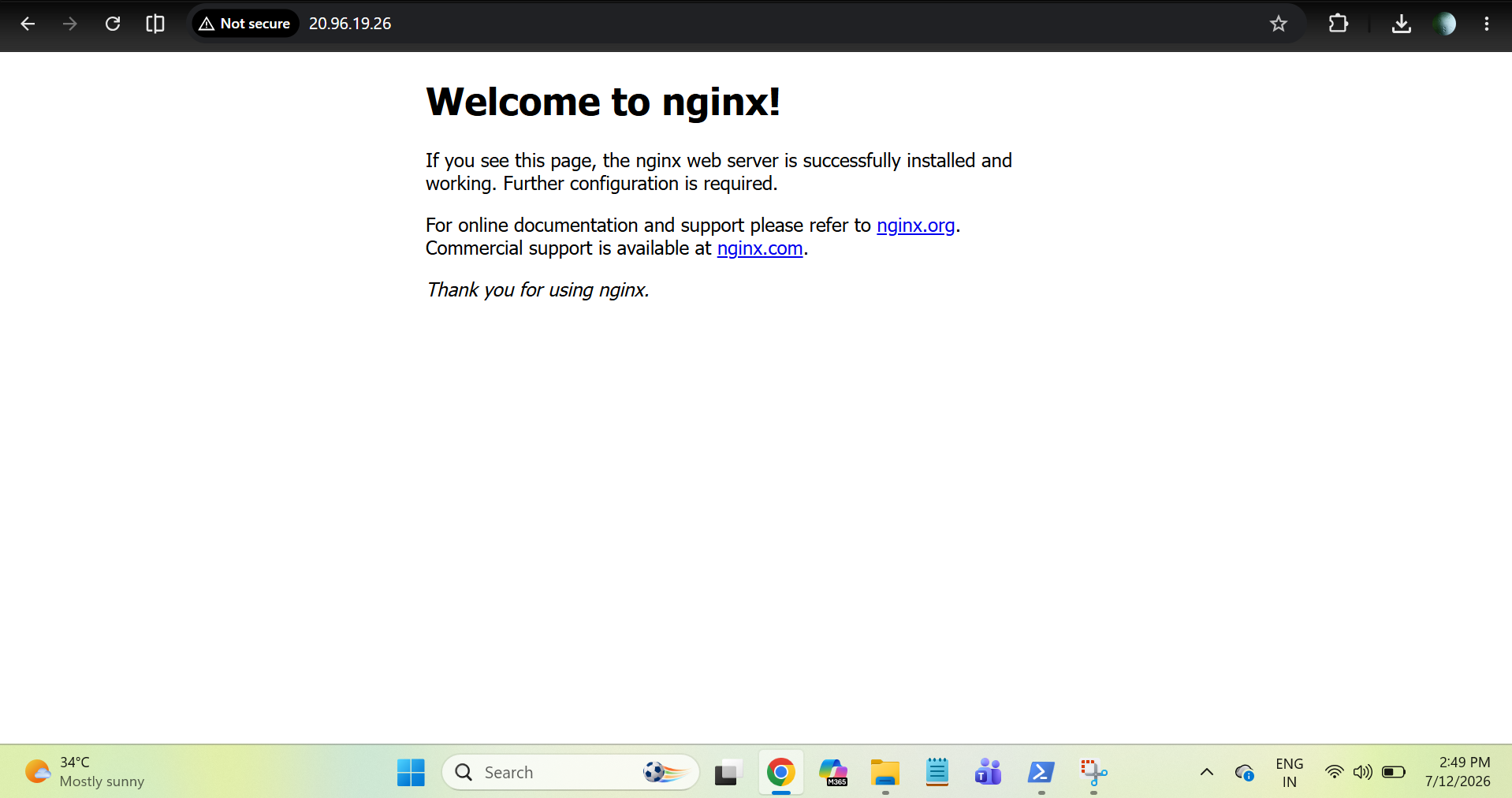Open the clock showing 2:49 PM
Screen dimensions: 1512x798
[1458, 772]
